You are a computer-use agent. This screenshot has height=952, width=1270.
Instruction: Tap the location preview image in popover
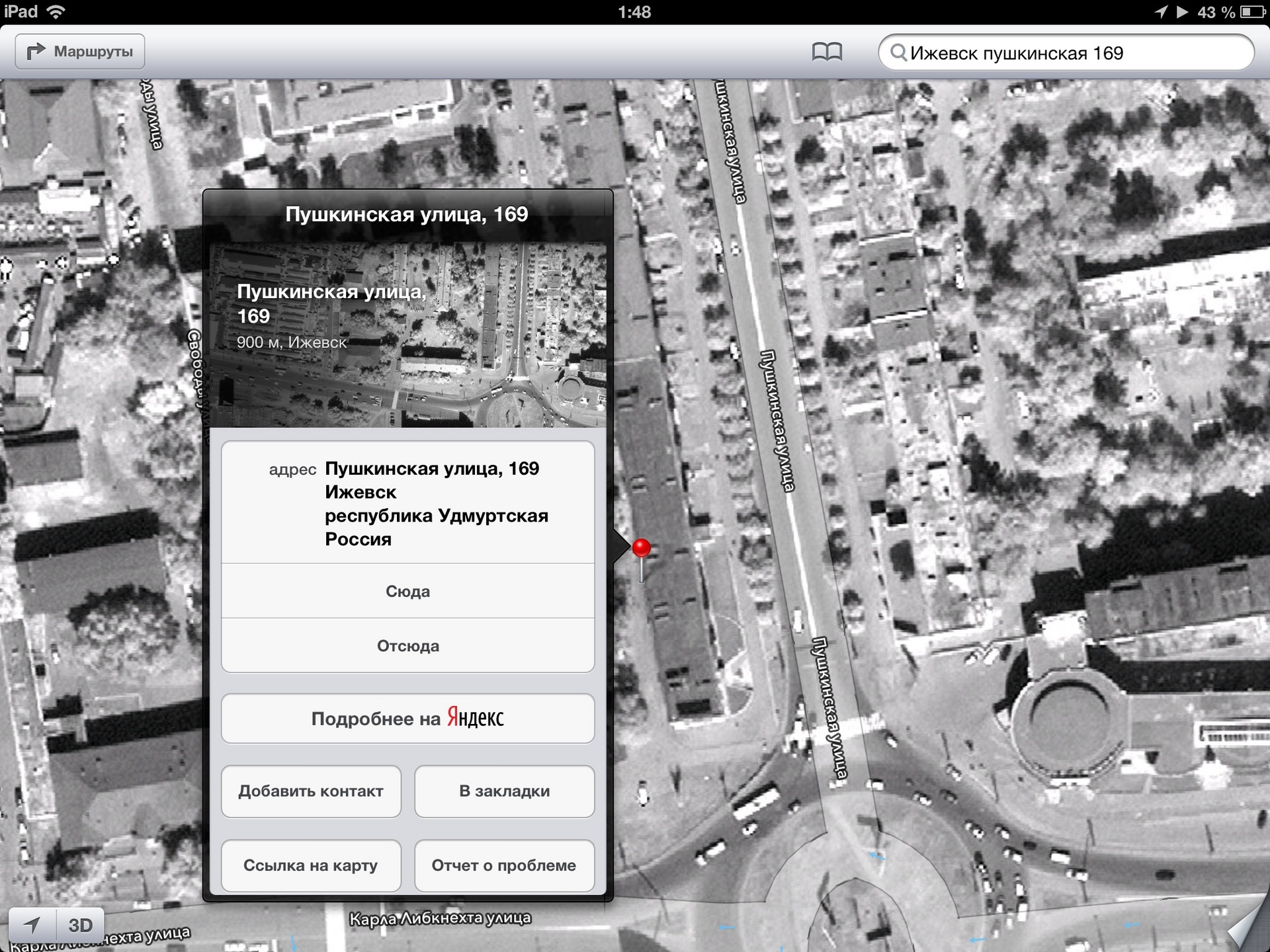pyautogui.click(x=407, y=335)
